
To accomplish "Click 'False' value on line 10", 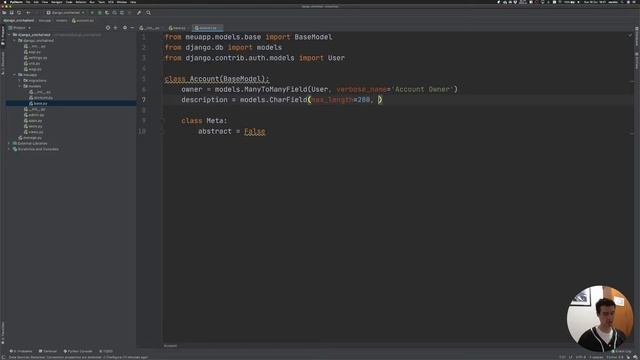I will click(x=255, y=131).
